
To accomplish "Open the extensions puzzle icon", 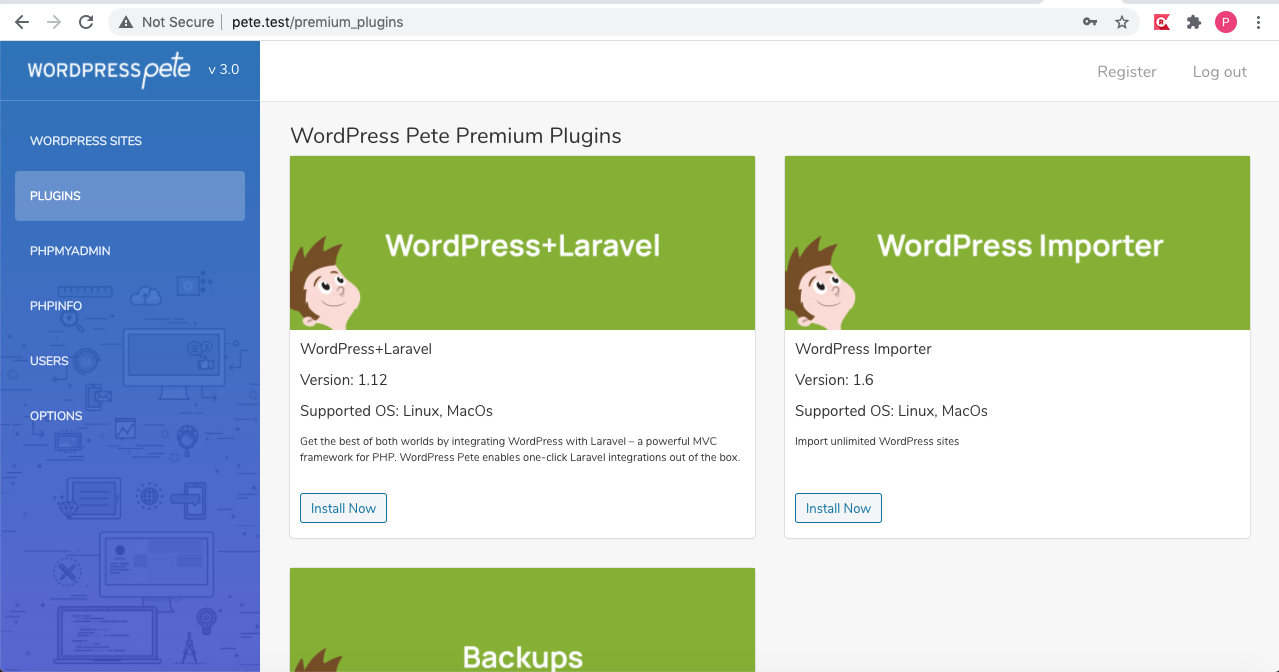I will coord(1193,22).
